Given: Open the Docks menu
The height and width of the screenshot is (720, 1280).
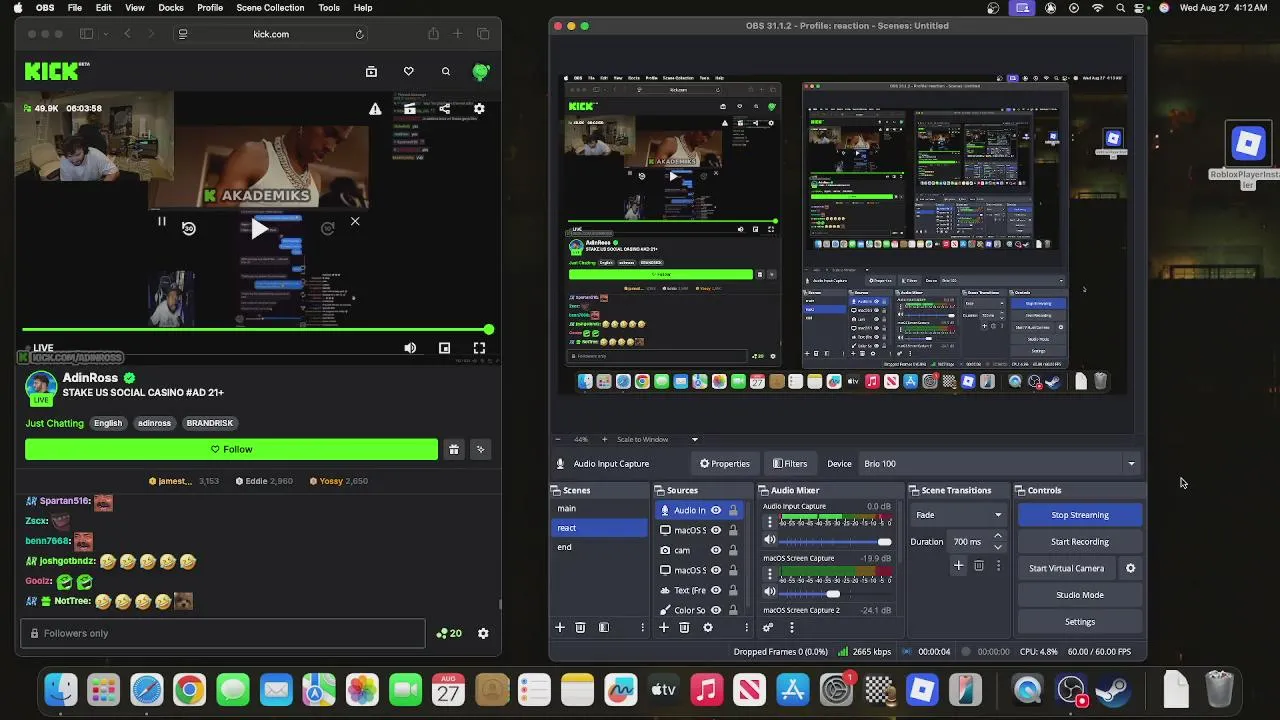Looking at the screenshot, I should 171,7.
